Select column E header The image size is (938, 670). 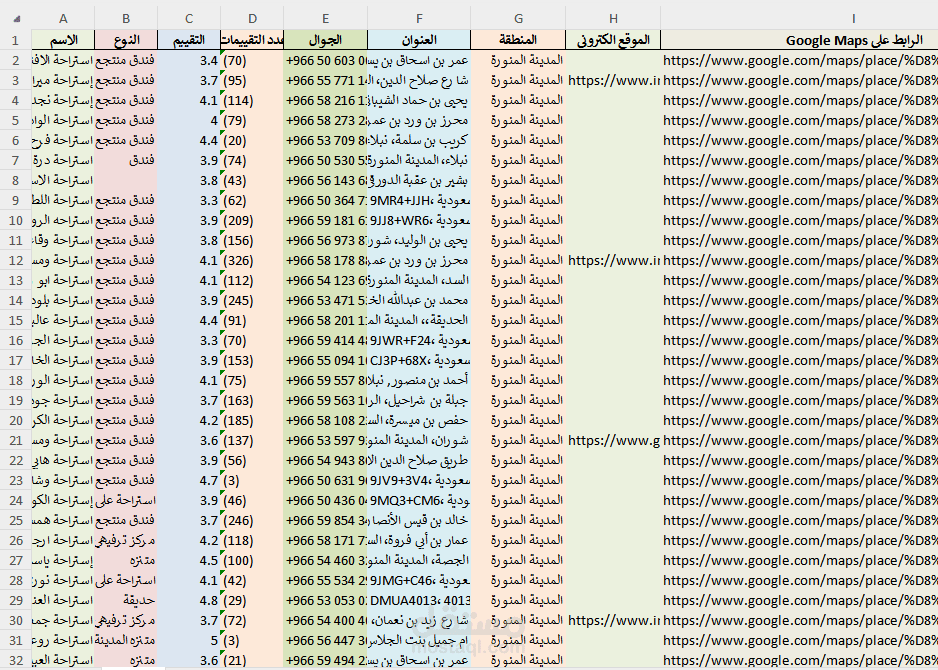[325, 19]
